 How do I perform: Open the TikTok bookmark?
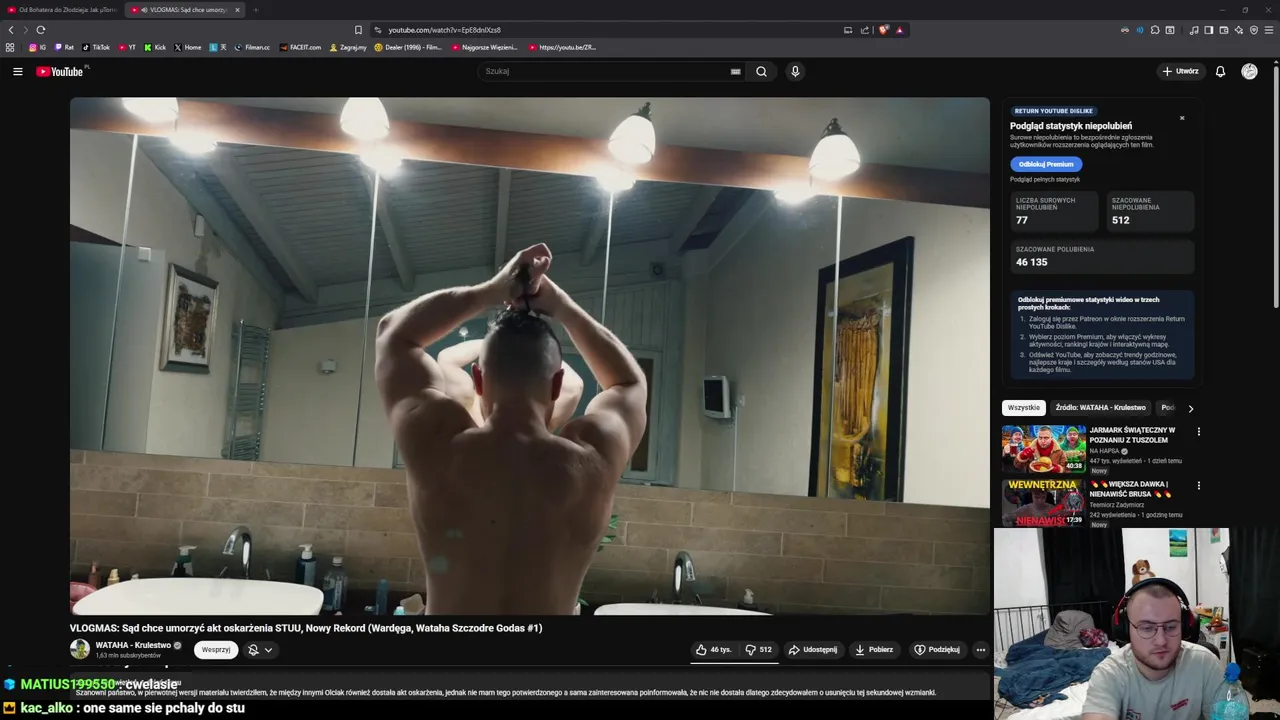tap(96, 47)
